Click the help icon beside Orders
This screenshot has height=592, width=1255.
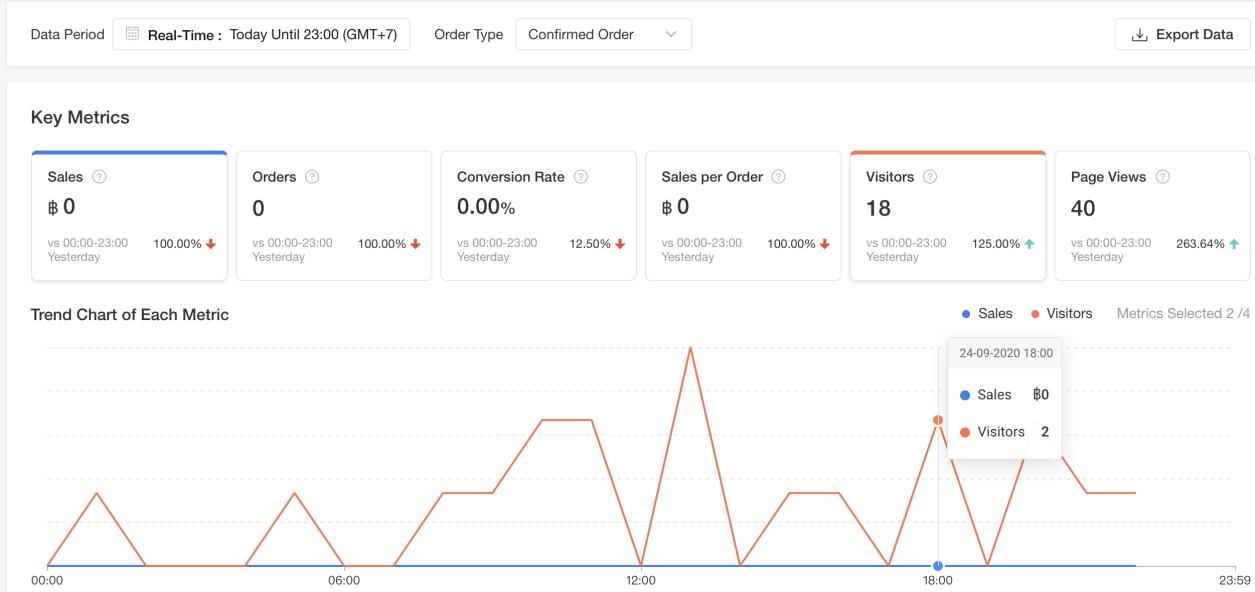[312, 177]
